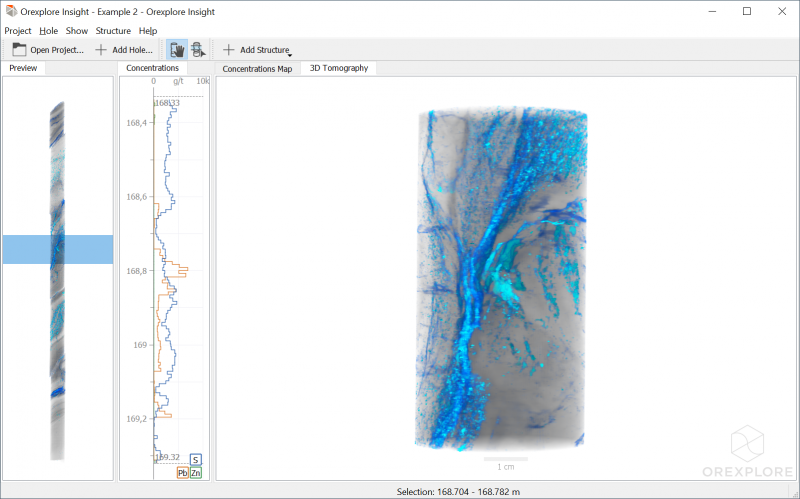Select the core slice selection tool

click(x=198, y=49)
